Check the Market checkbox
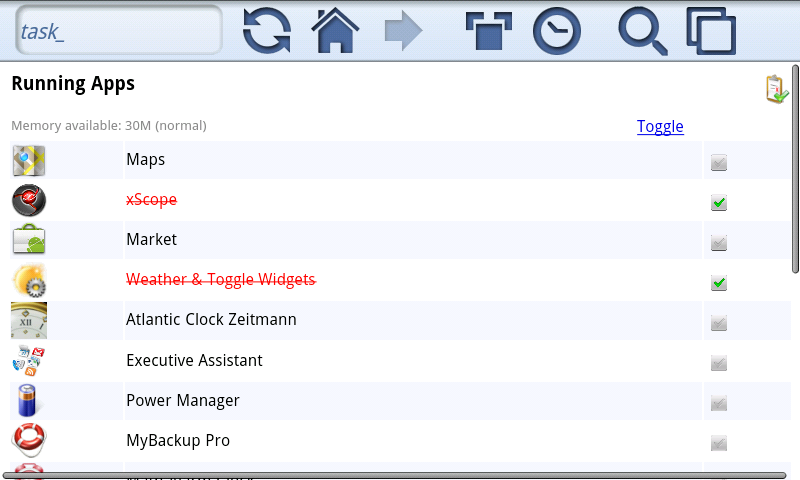Screen dimensions: 800x480 tap(719, 243)
